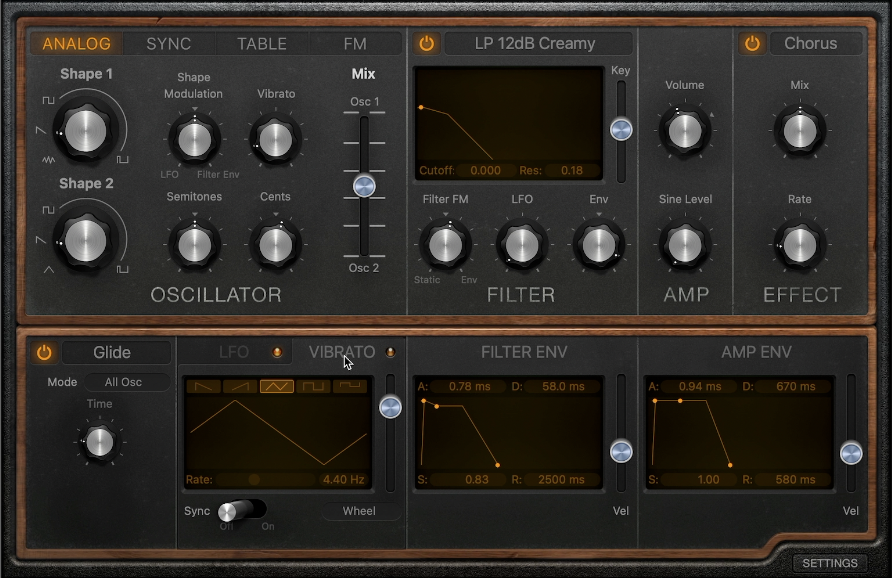This screenshot has width=892, height=578.
Task: Open the Chorus effect selection menu
Action: (x=816, y=43)
